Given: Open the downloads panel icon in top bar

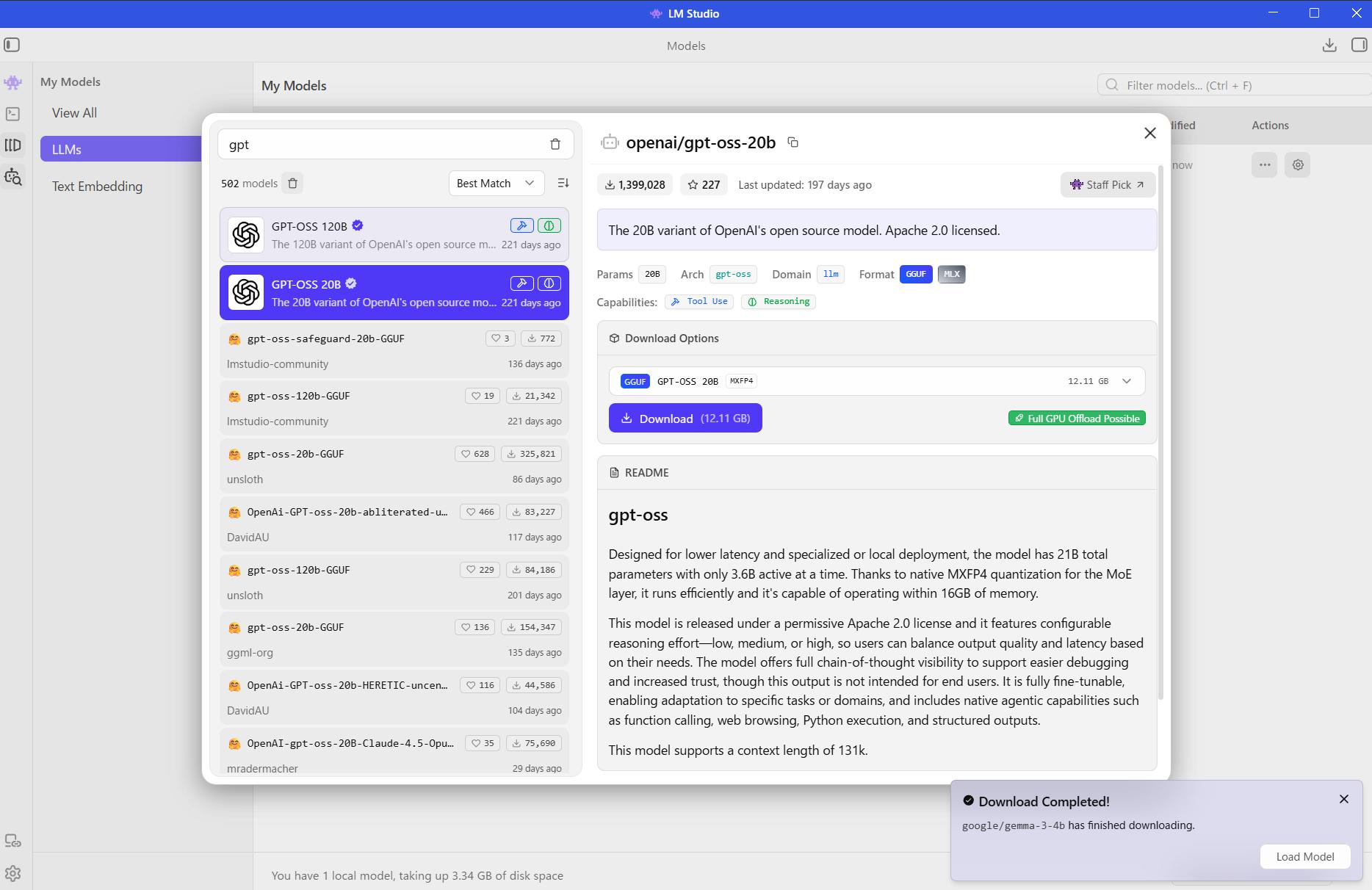Looking at the screenshot, I should [1329, 46].
